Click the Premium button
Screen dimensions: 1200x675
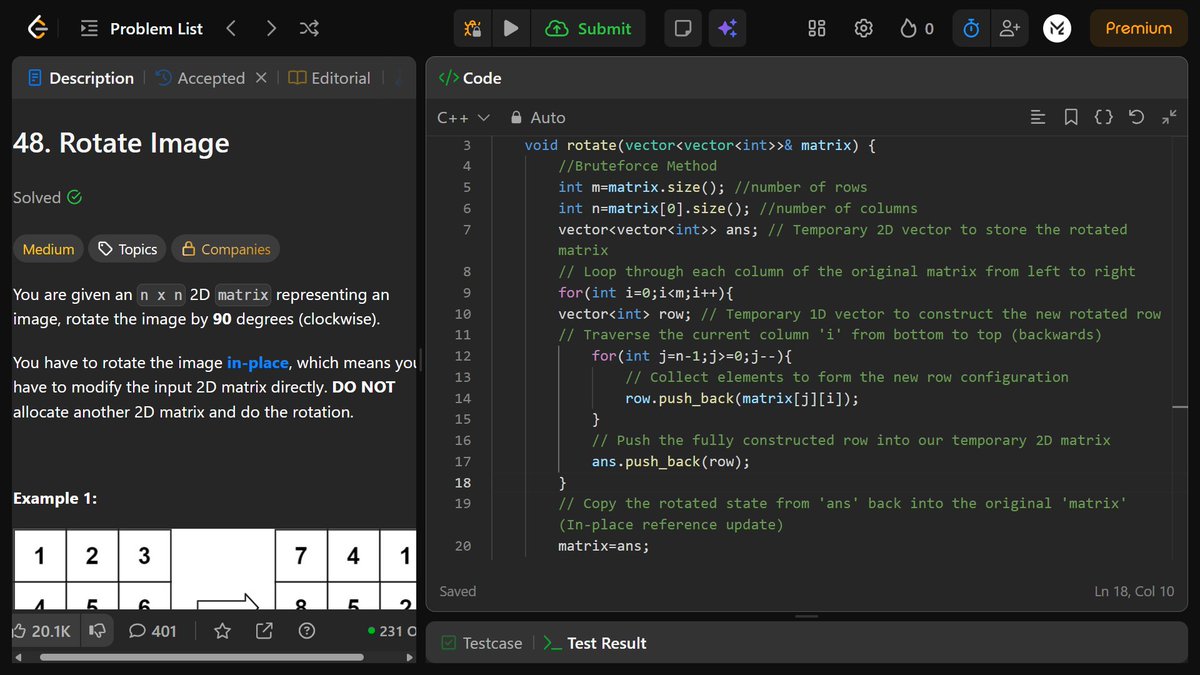tap(1138, 29)
